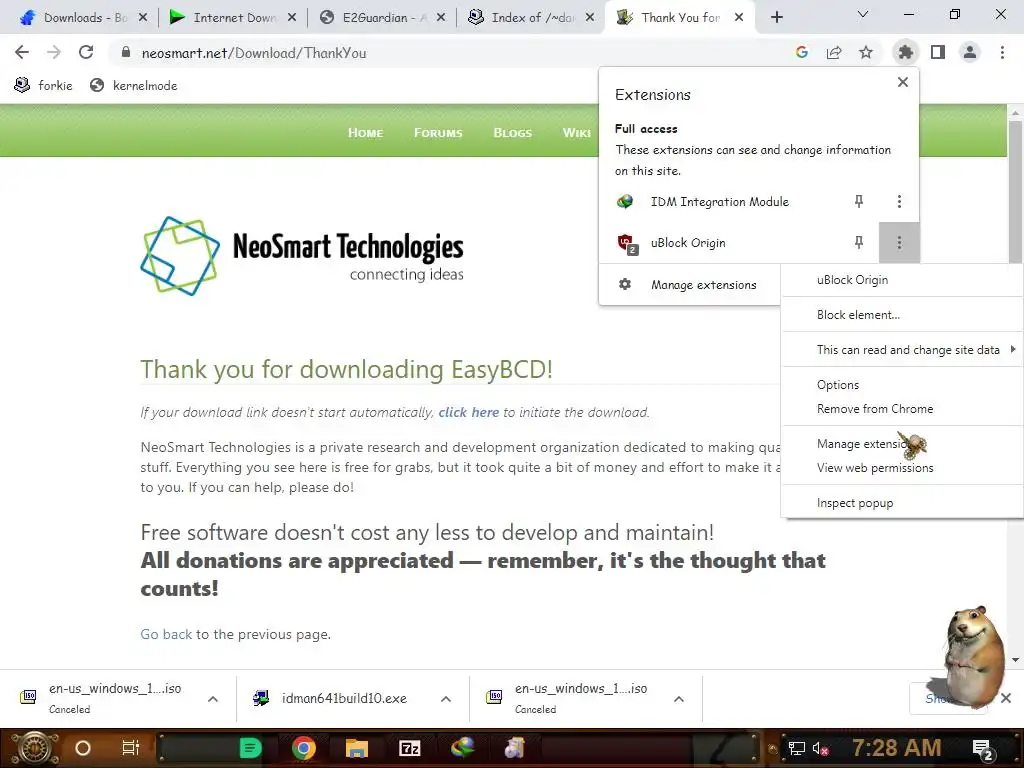Click the Google icon in the address bar
Screen dimensions: 1024x768
[802, 52]
